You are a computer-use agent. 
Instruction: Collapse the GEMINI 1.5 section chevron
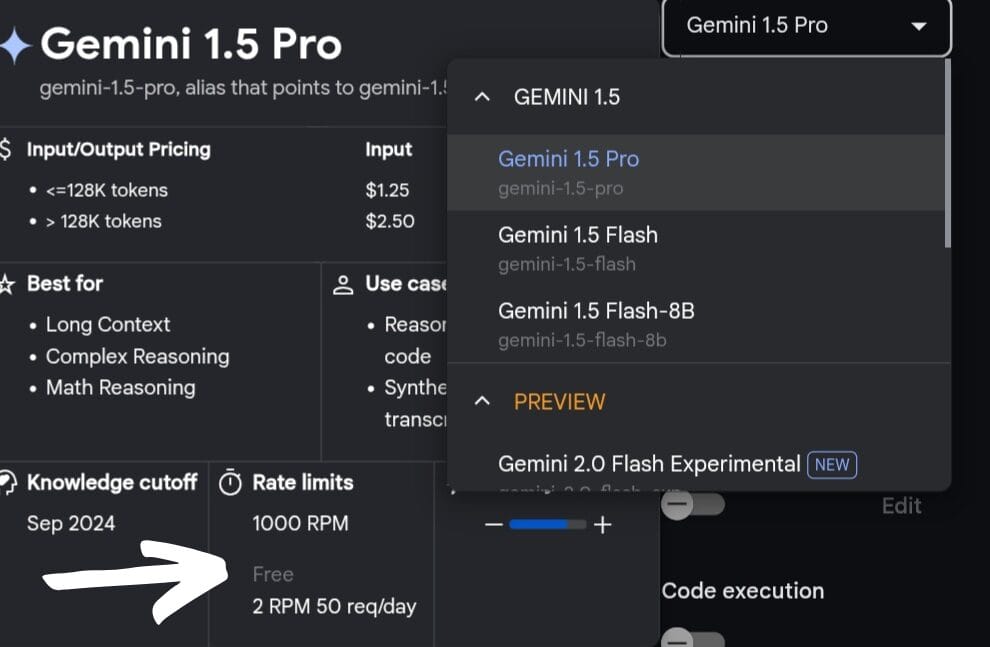tap(482, 97)
